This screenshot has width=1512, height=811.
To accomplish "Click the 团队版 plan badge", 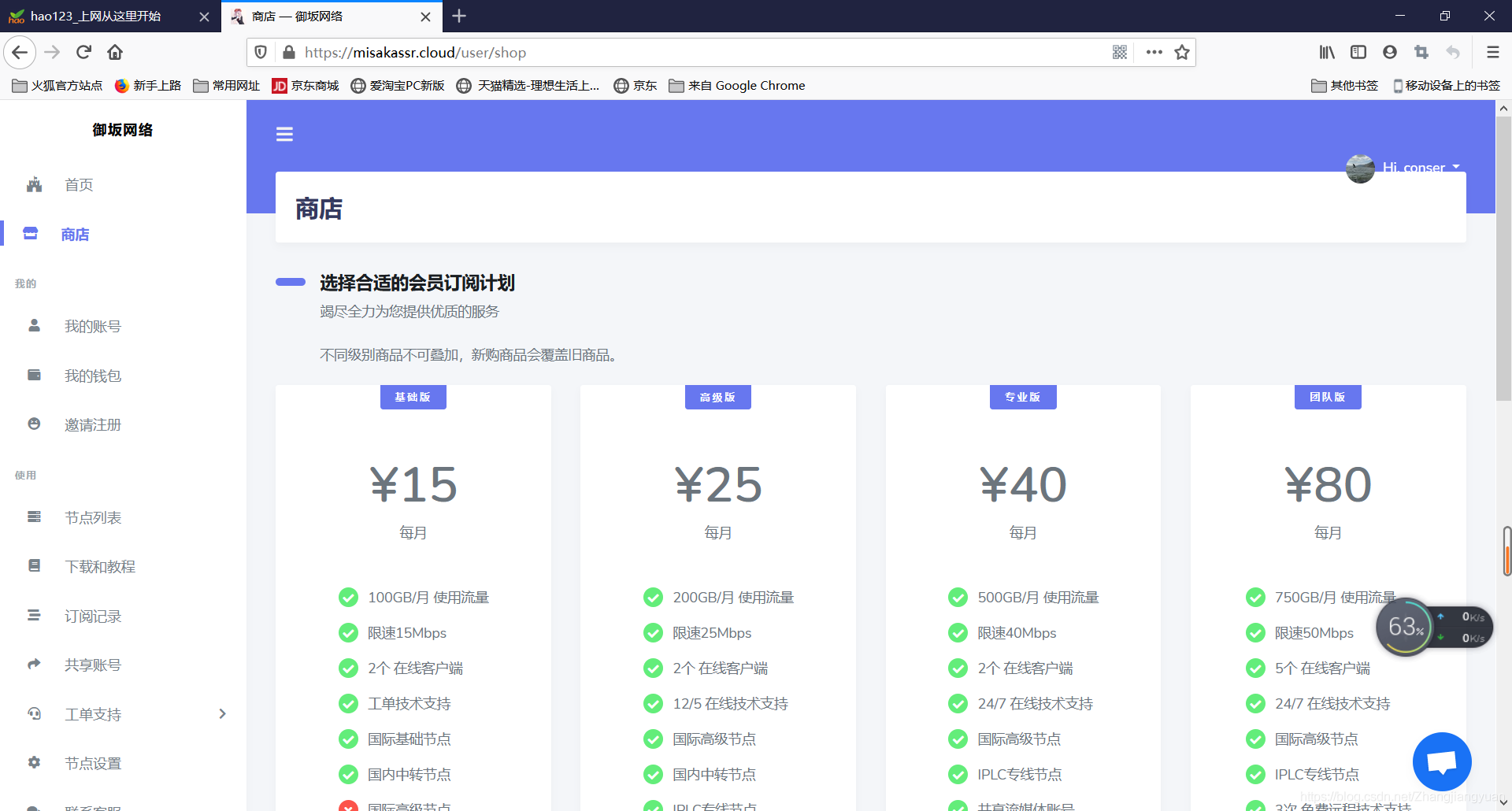I will coord(1328,397).
